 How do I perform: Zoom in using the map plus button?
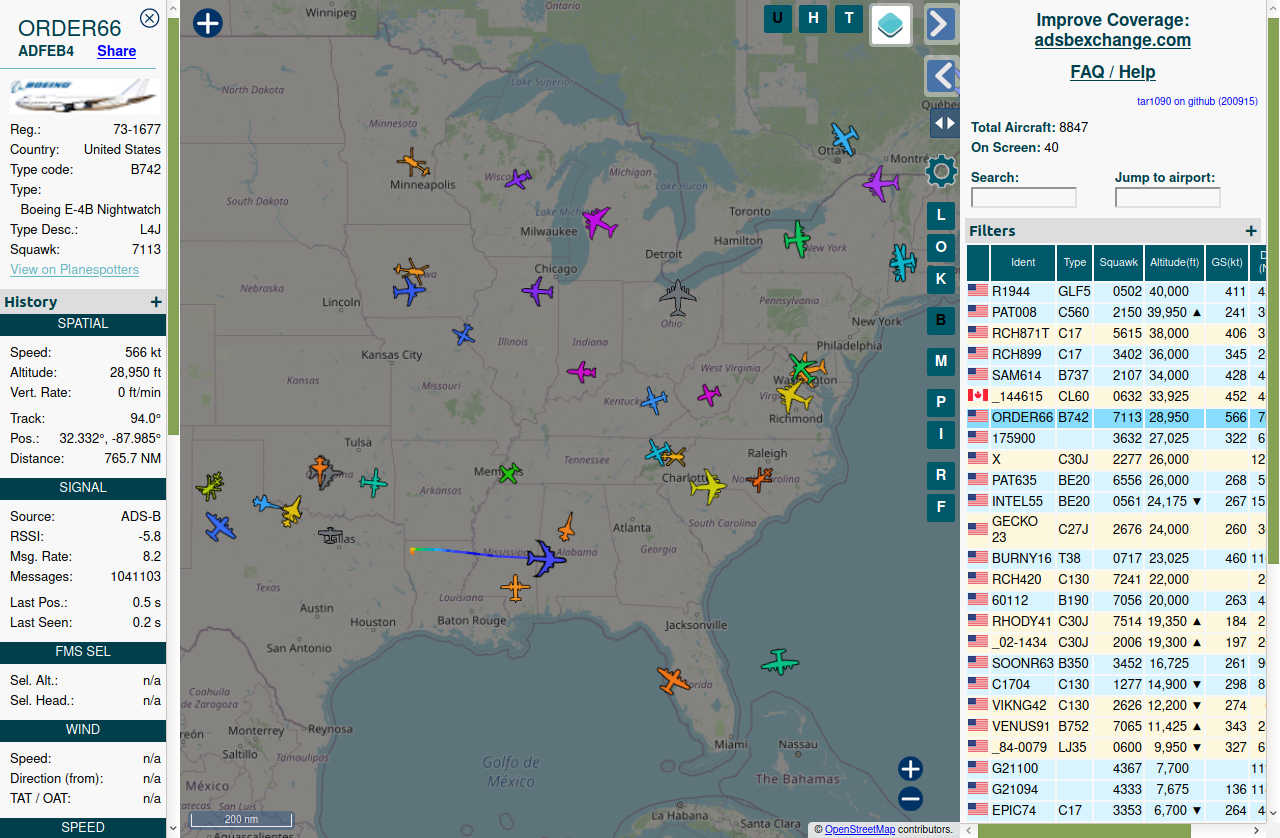point(910,769)
